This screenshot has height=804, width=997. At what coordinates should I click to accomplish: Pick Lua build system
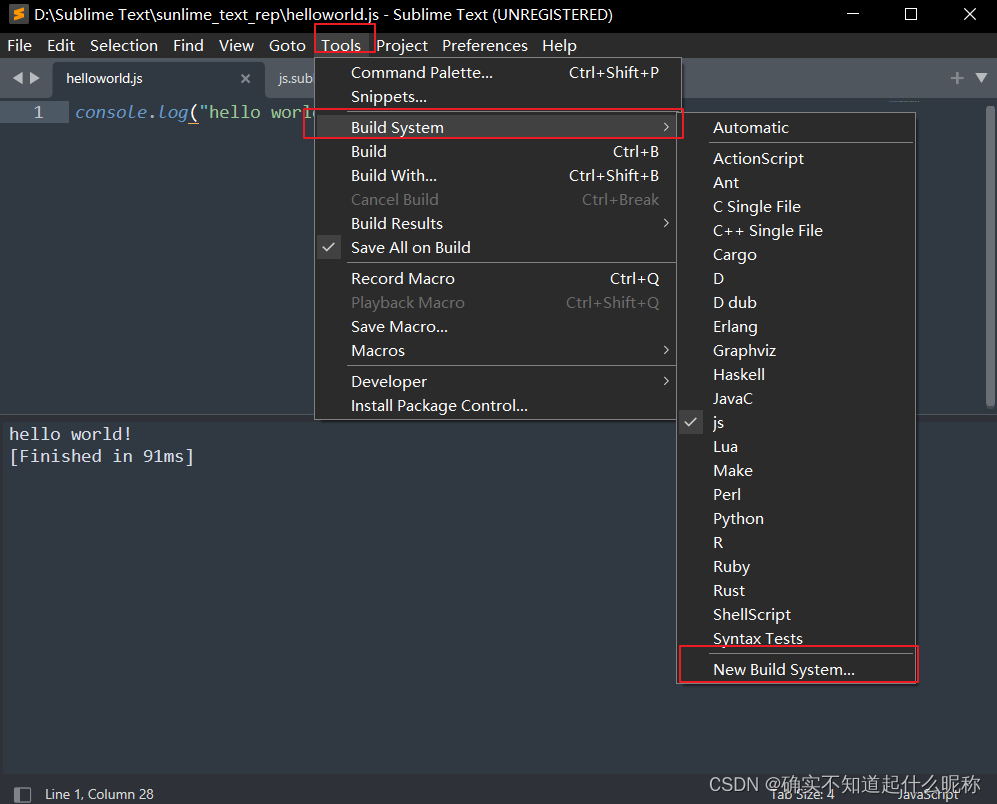[796, 447]
